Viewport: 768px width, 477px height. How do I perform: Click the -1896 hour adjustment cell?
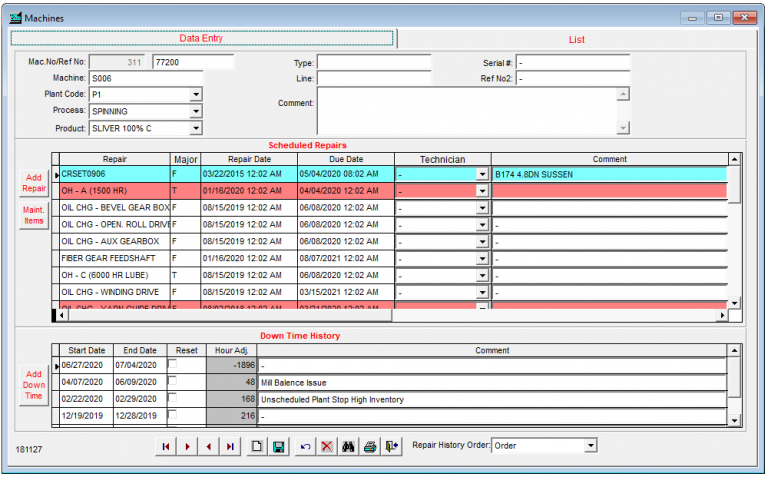coord(232,365)
